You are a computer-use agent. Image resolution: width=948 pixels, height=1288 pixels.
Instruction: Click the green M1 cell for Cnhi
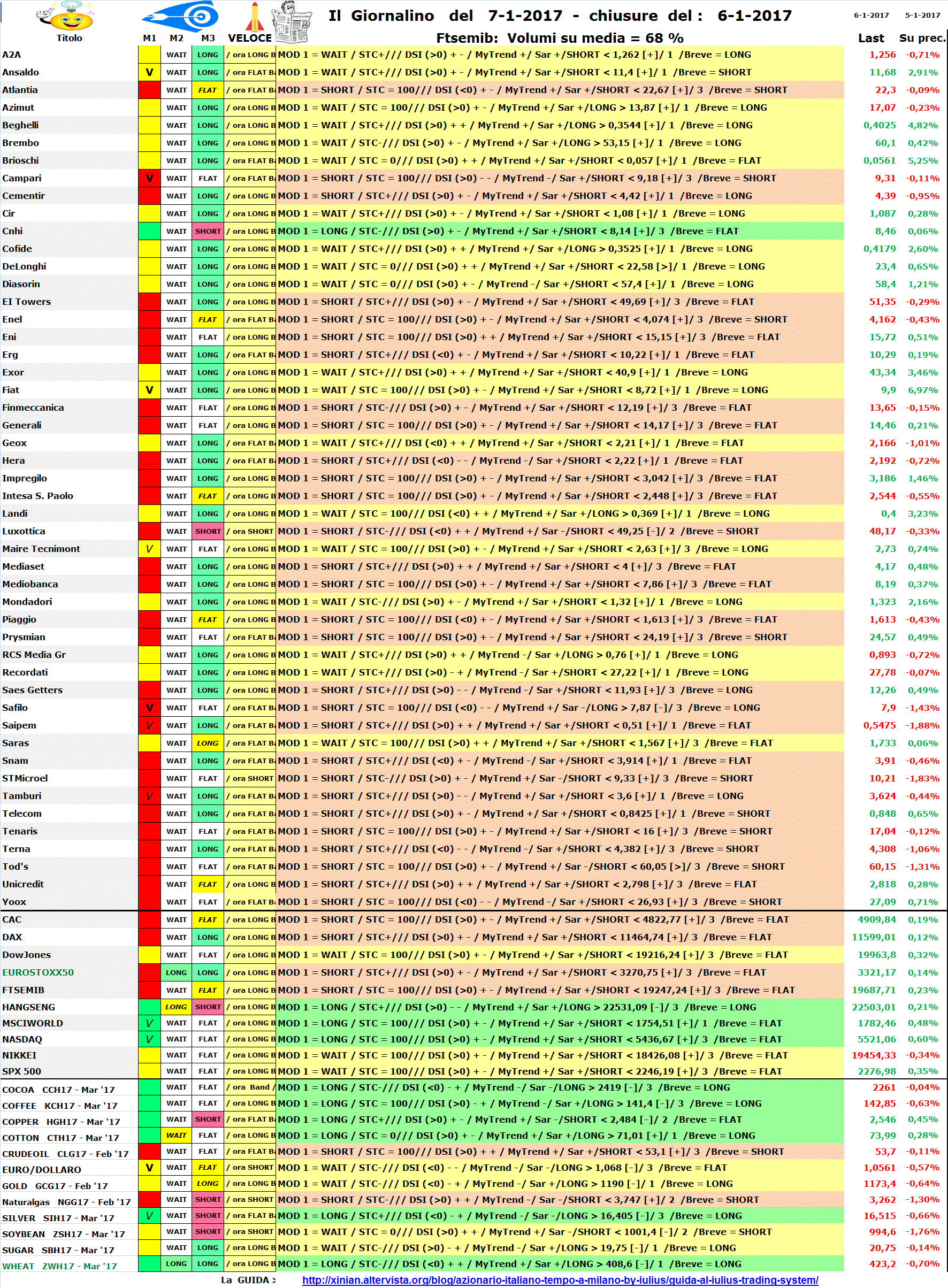[x=149, y=231]
